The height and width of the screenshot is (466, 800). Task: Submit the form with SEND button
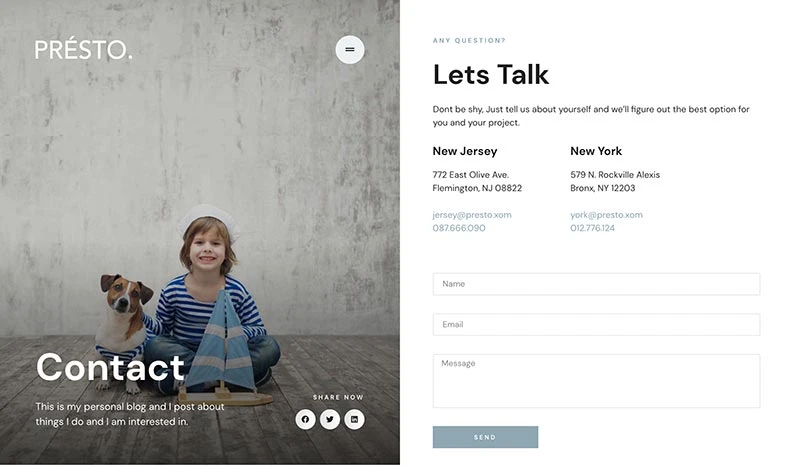click(485, 437)
